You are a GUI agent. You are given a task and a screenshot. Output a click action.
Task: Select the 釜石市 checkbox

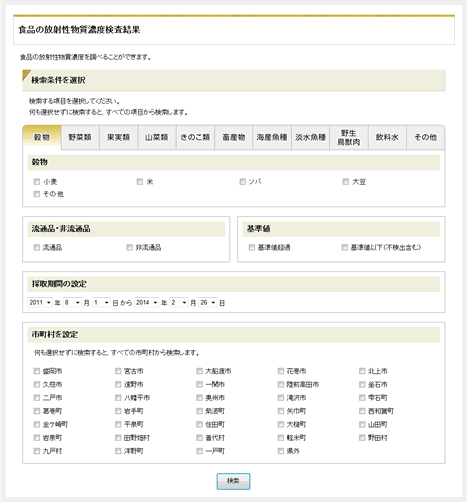tap(362, 384)
